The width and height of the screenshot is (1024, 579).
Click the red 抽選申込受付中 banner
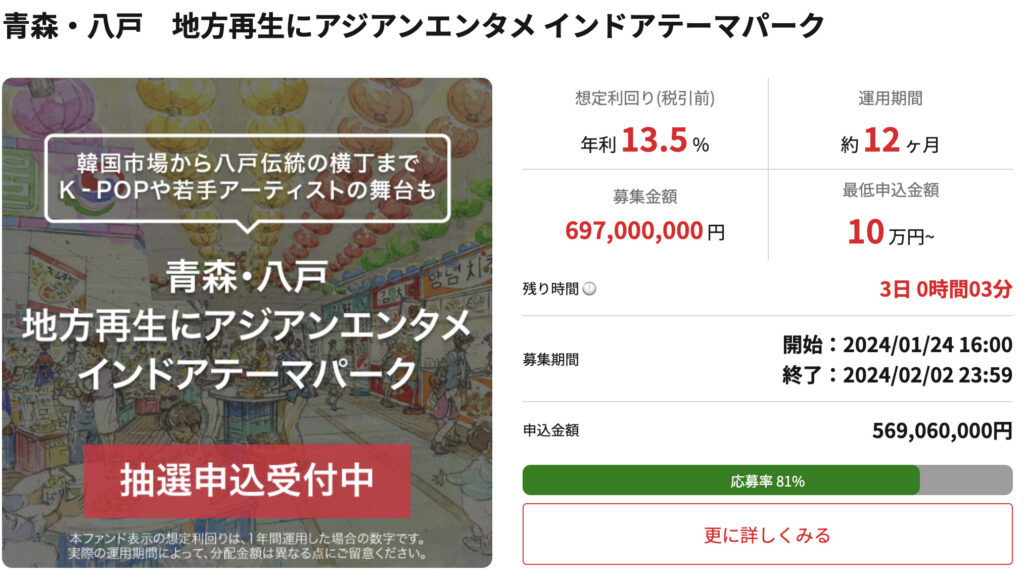tap(247, 481)
